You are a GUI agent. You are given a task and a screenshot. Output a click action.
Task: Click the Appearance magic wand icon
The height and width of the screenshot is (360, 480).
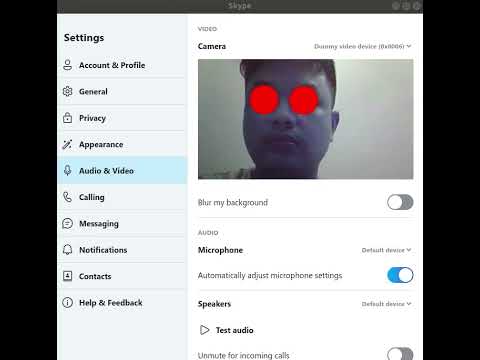pyautogui.click(x=67, y=144)
